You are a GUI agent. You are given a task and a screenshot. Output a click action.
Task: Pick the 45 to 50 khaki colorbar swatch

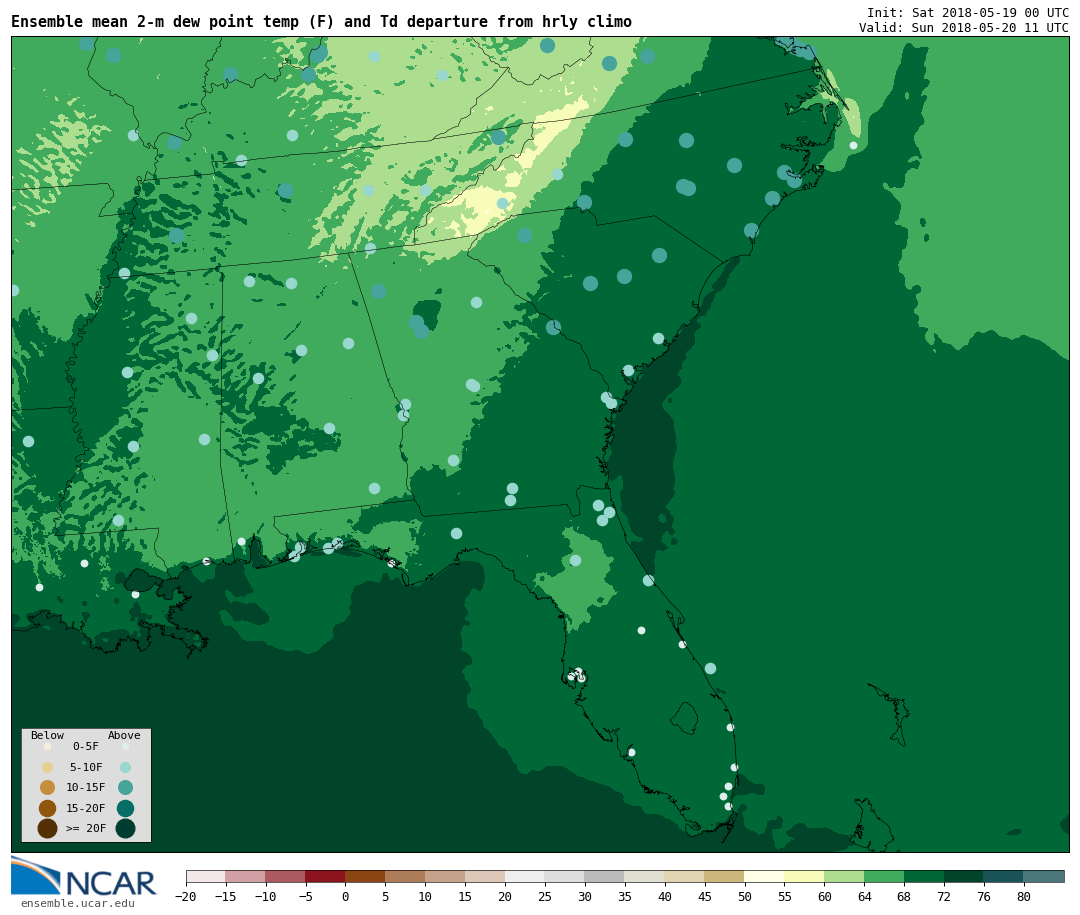point(725,876)
